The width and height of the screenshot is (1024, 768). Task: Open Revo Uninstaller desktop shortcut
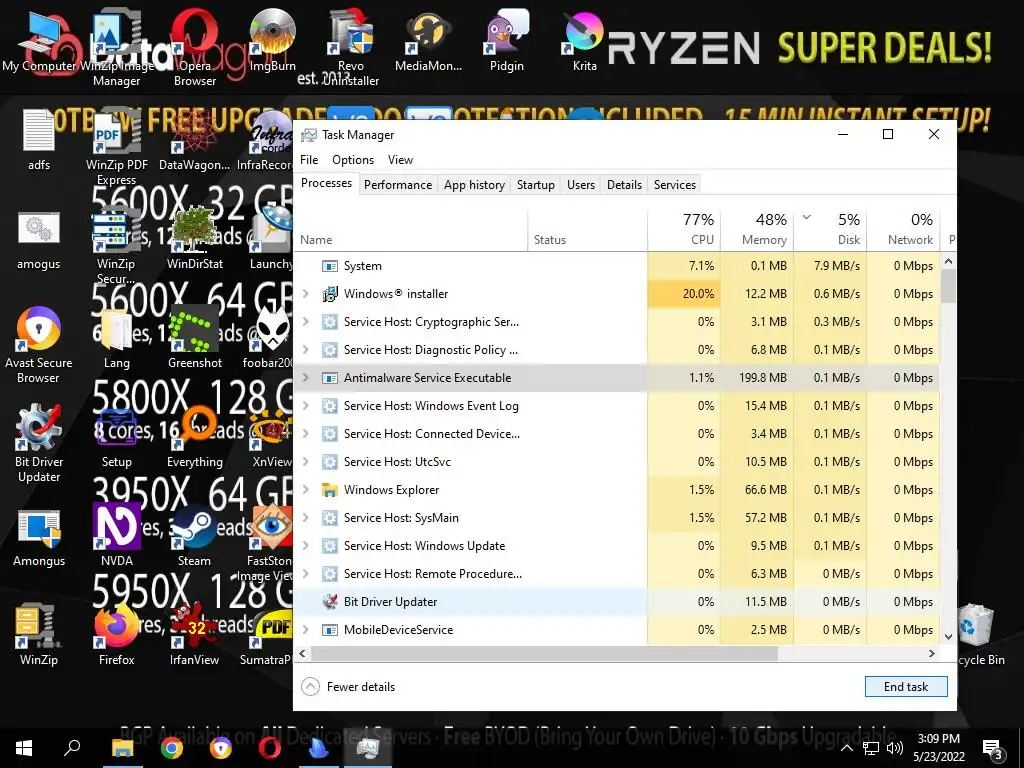[351, 49]
